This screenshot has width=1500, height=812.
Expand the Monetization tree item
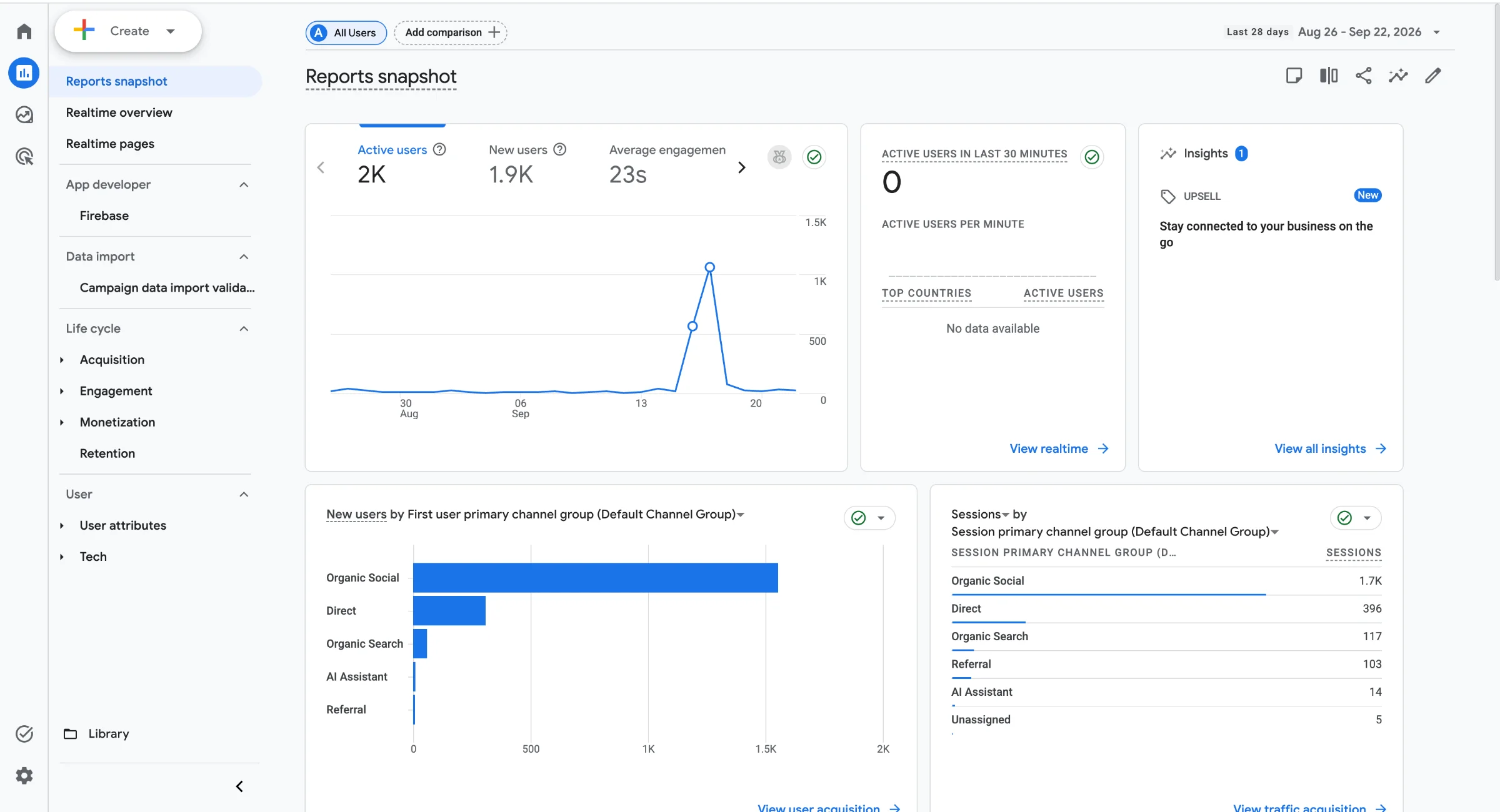[62, 422]
